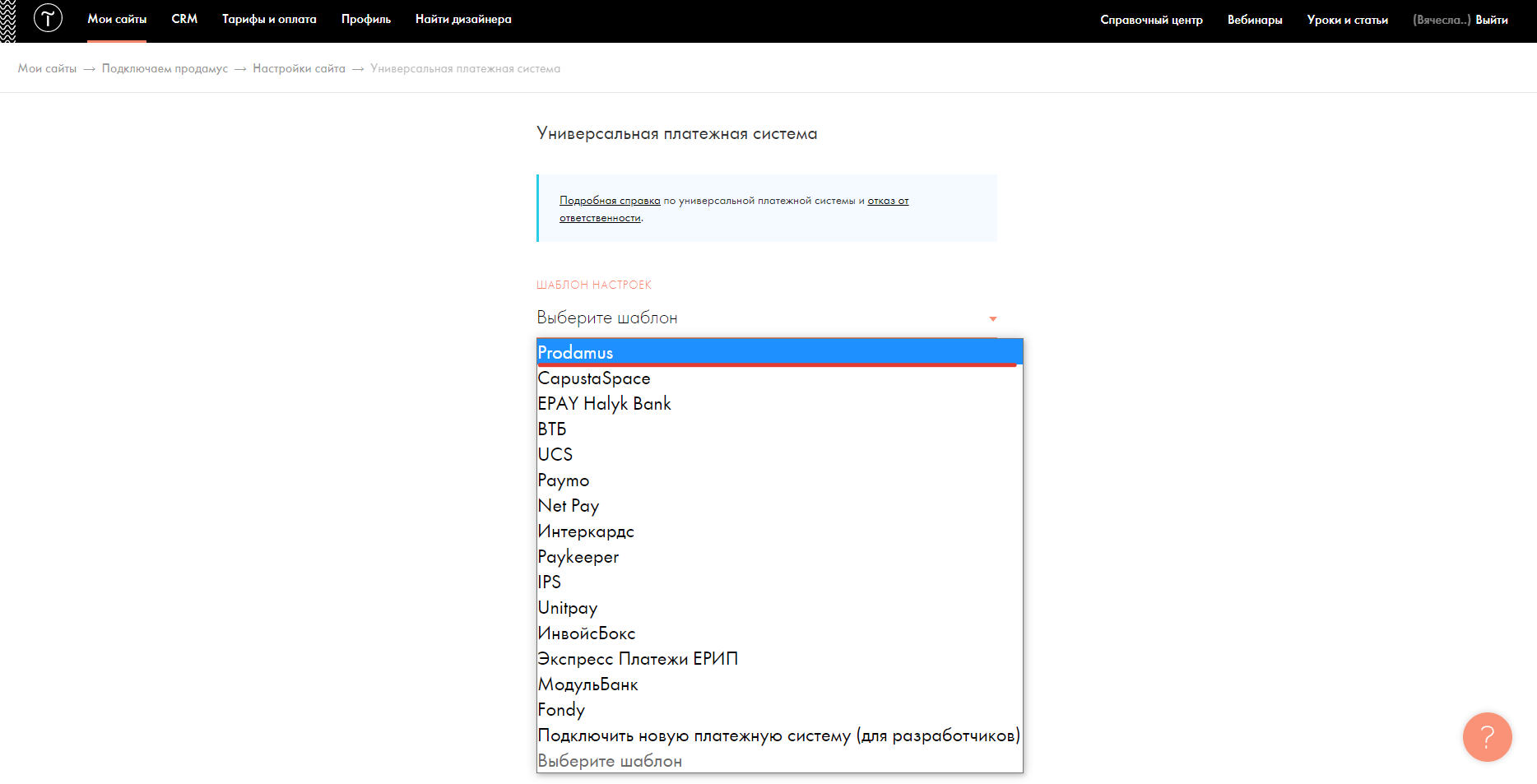Select Подключить новую платежную систему option
The image size is (1537, 784).
point(780,735)
